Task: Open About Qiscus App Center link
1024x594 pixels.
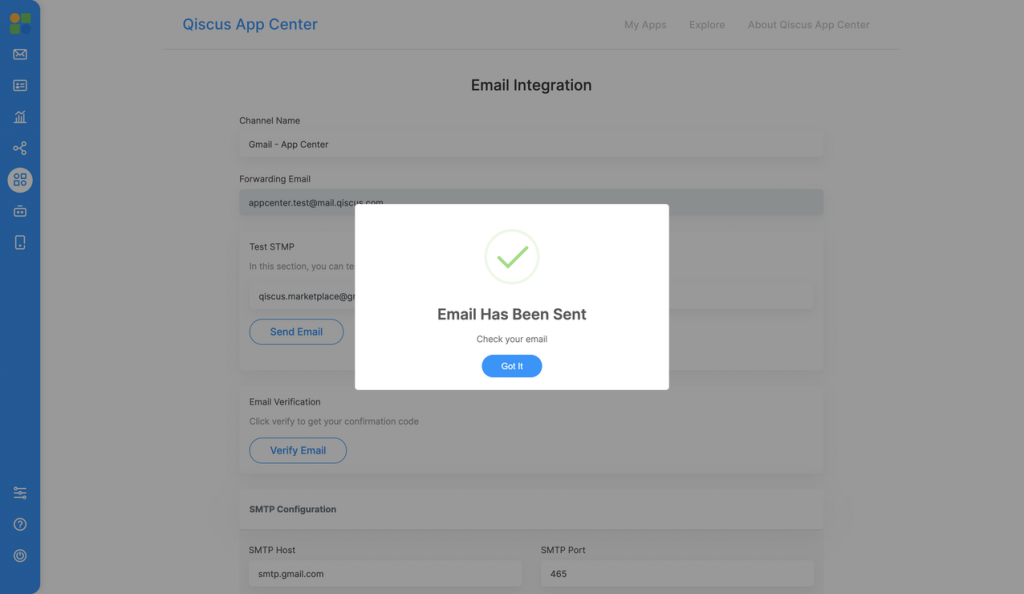Action: pyautogui.click(x=808, y=25)
